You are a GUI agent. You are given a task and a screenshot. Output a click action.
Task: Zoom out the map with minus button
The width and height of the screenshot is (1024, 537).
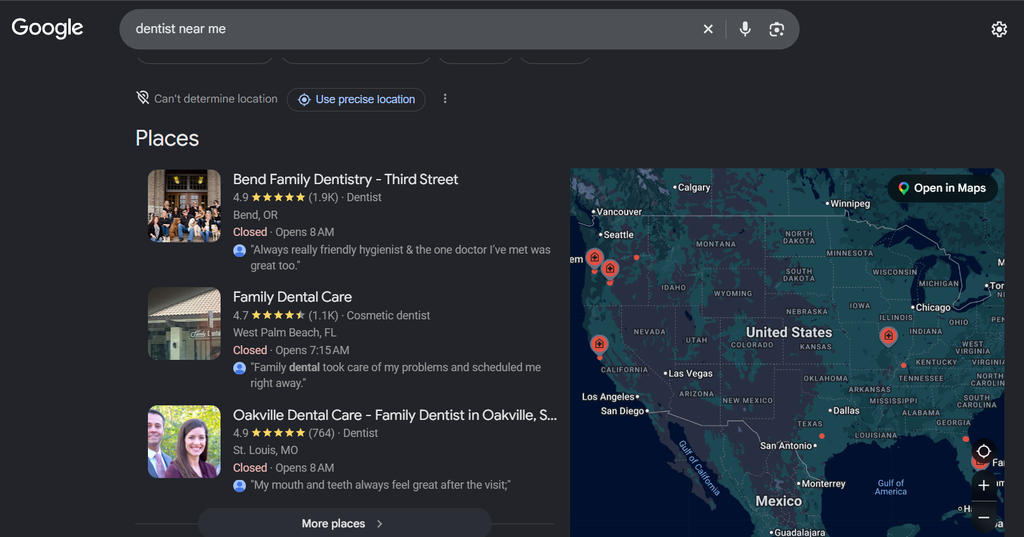coord(984,517)
